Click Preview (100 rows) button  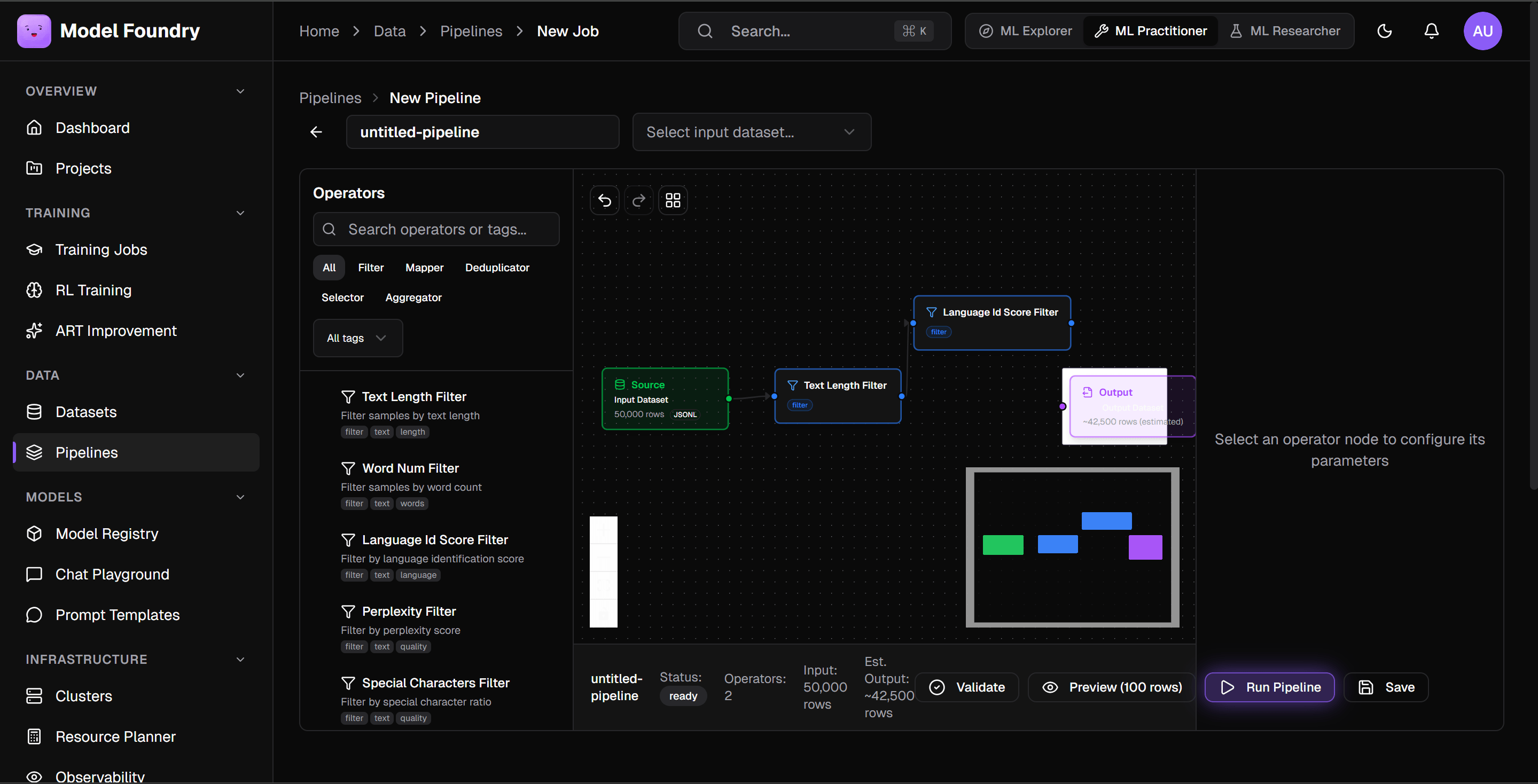pyautogui.click(x=1112, y=687)
